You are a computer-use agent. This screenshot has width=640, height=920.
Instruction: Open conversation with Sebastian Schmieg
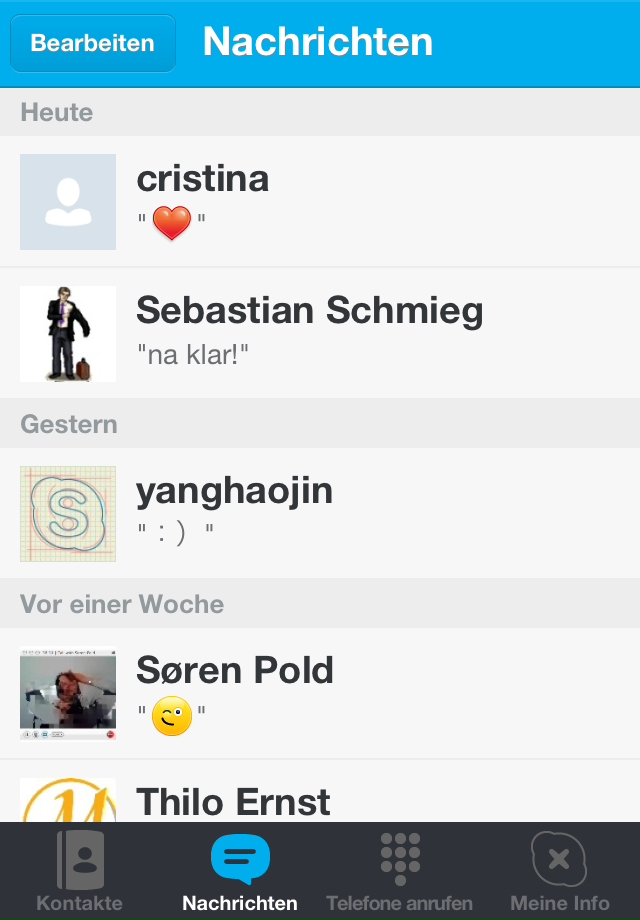(320, 333)
